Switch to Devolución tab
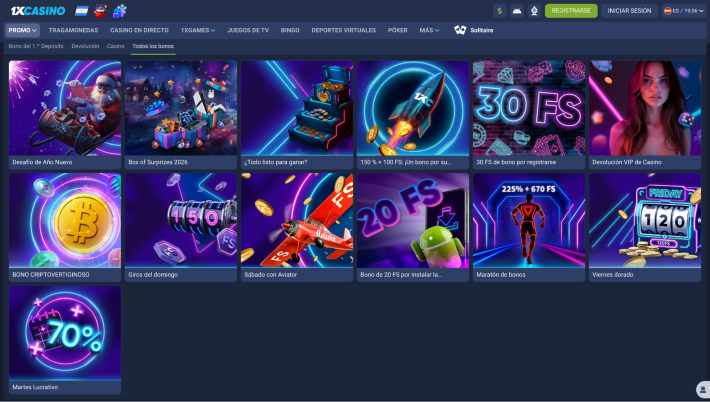Image resolution: width=710 pixels, height=402 pixels. 85,46
